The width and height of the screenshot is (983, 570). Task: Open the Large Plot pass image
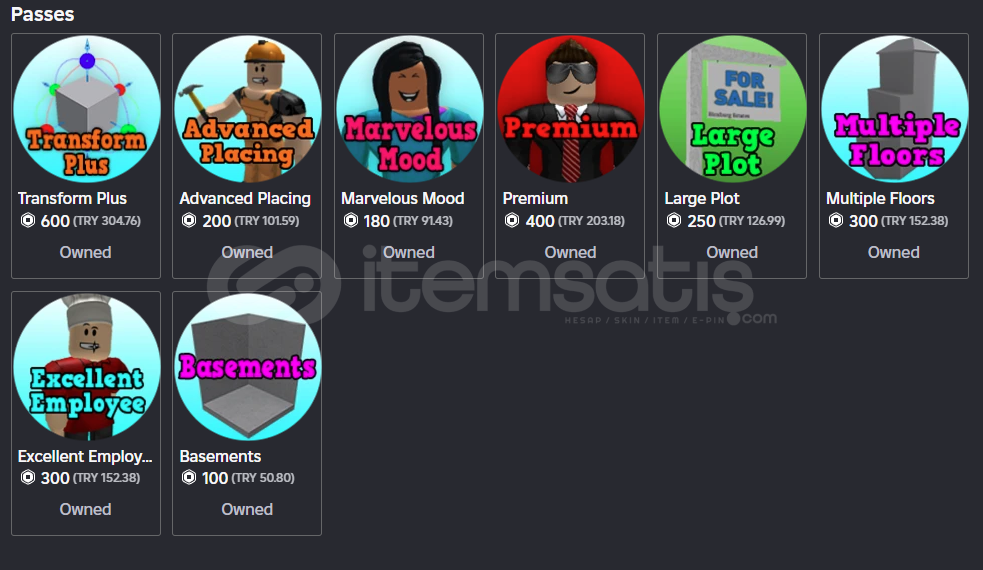(x=732, y=109)
